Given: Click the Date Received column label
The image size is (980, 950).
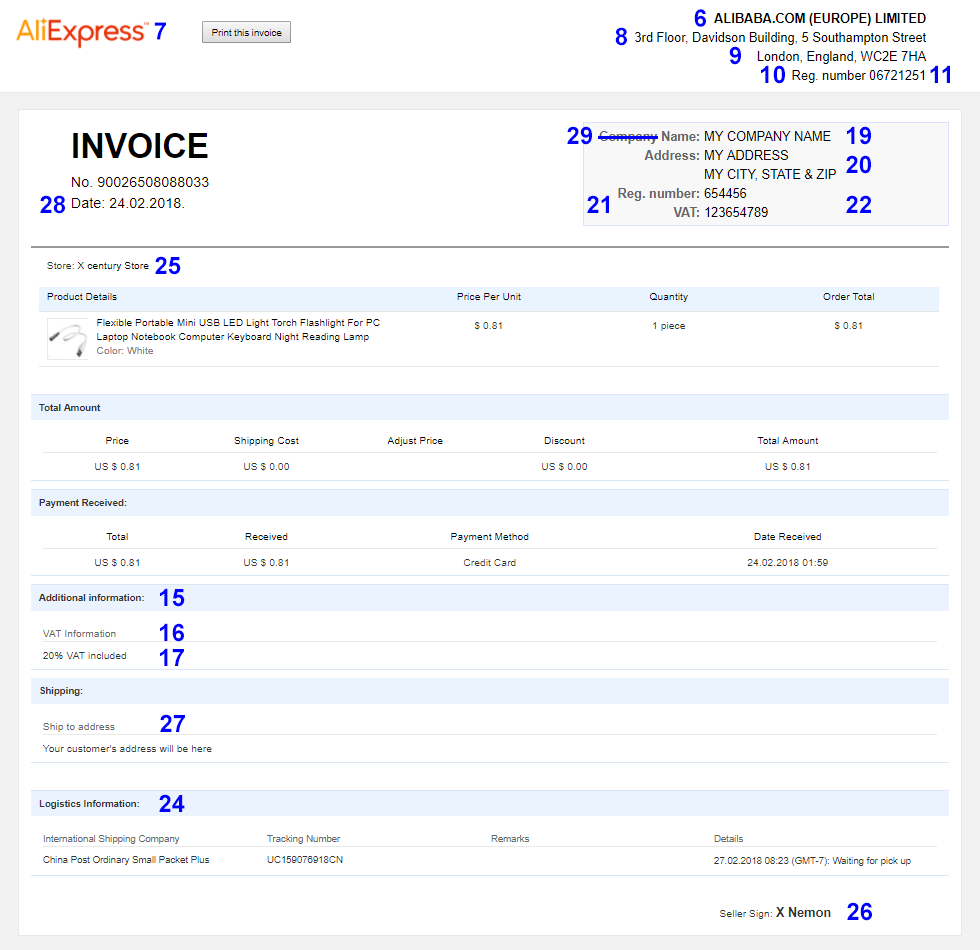Looking at the screenshot, I should tap(788, 537).
